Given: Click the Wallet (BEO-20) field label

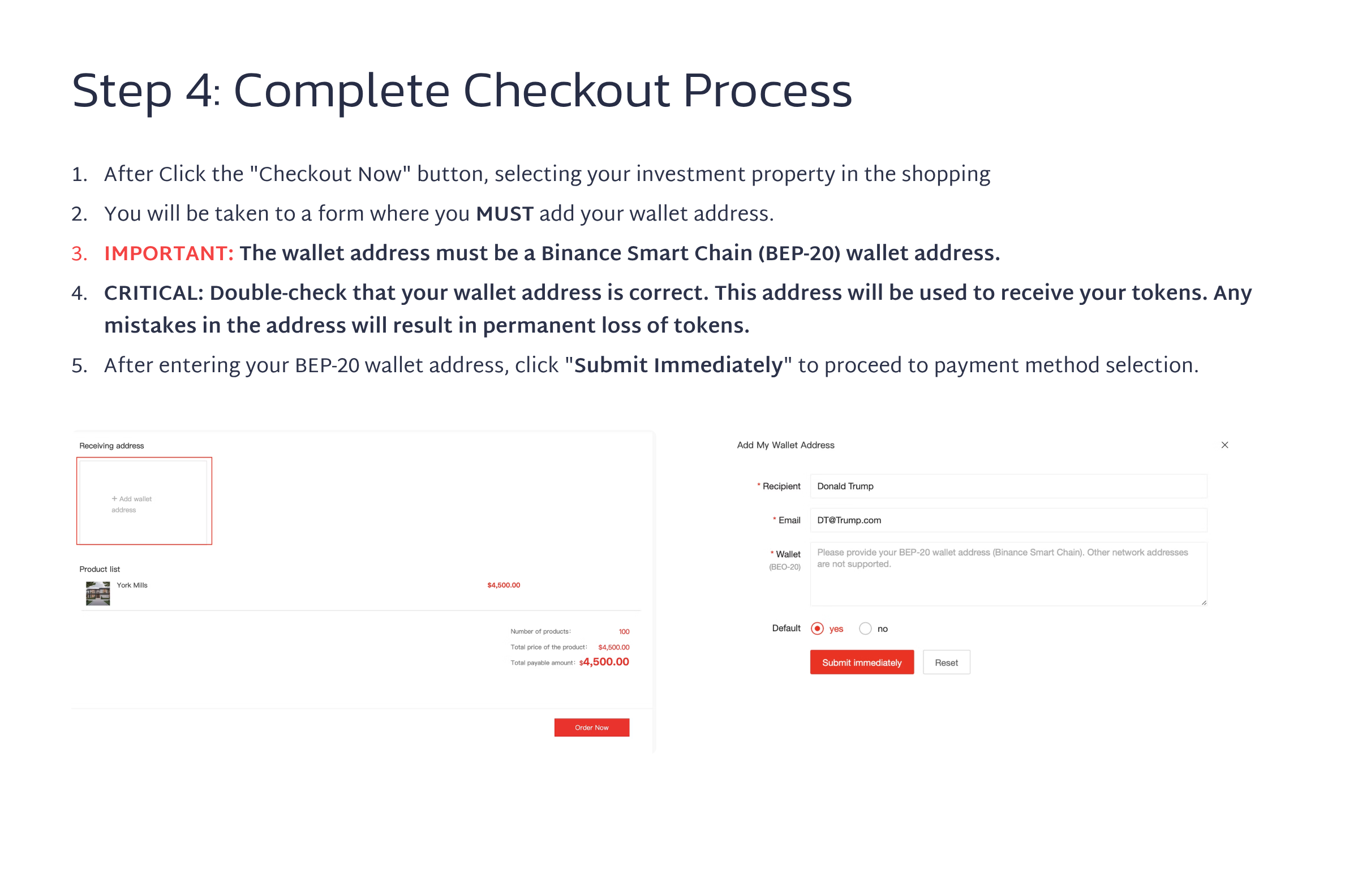Looking at the screenshot, I should coord(786,560).
